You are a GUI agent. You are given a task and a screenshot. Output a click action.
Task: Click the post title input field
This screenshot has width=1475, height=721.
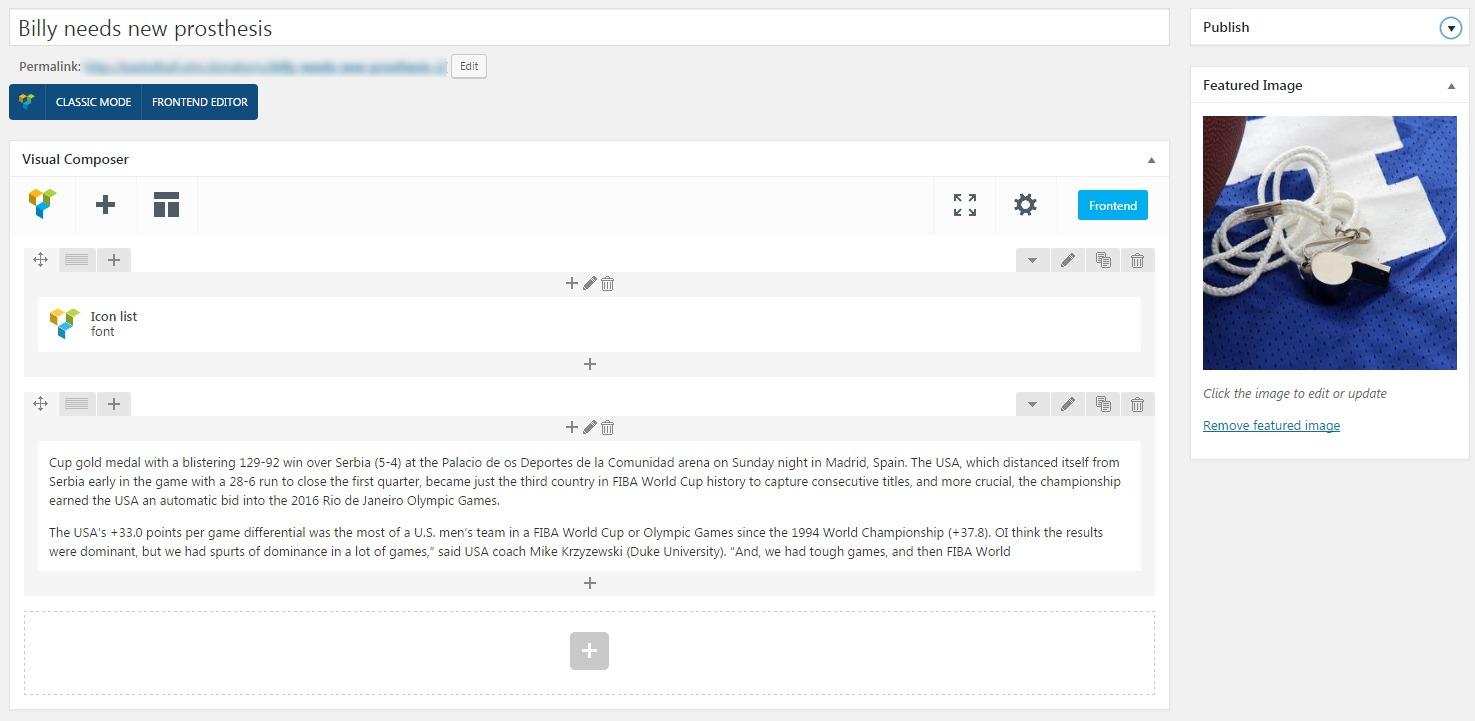[x=589, y=28]
